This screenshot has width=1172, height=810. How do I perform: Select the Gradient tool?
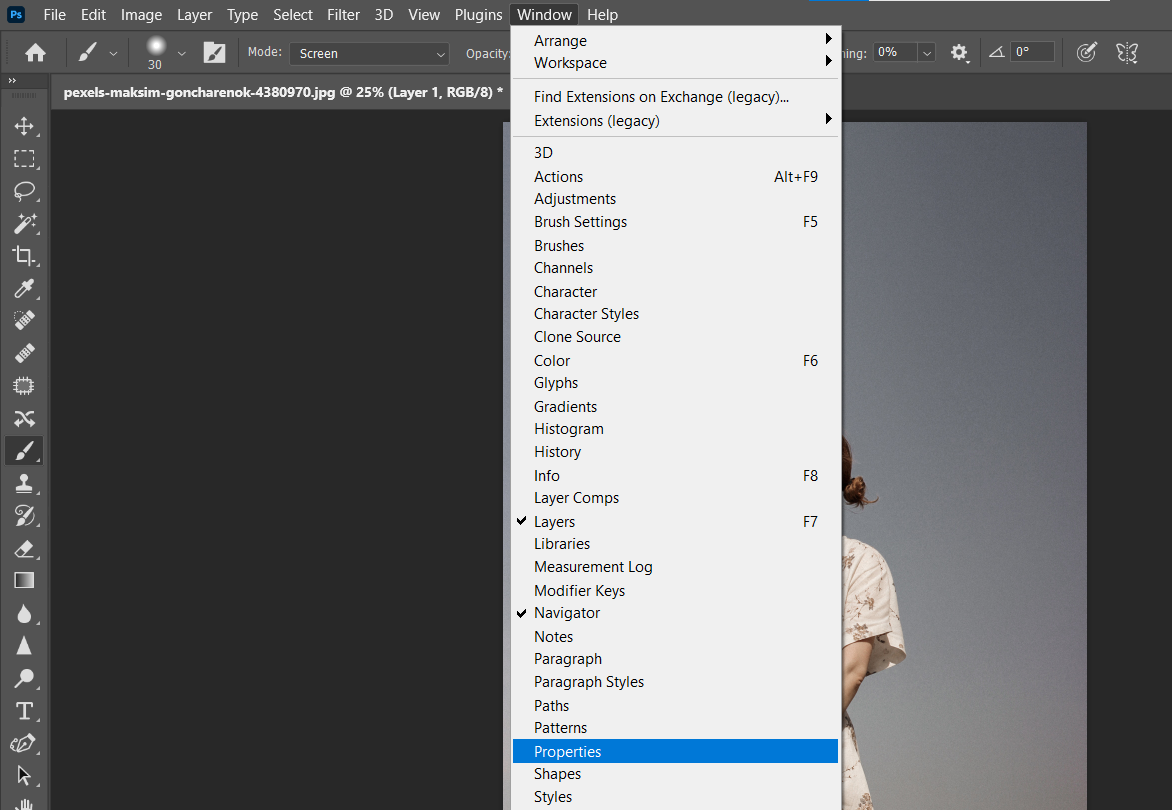(24, 581)
